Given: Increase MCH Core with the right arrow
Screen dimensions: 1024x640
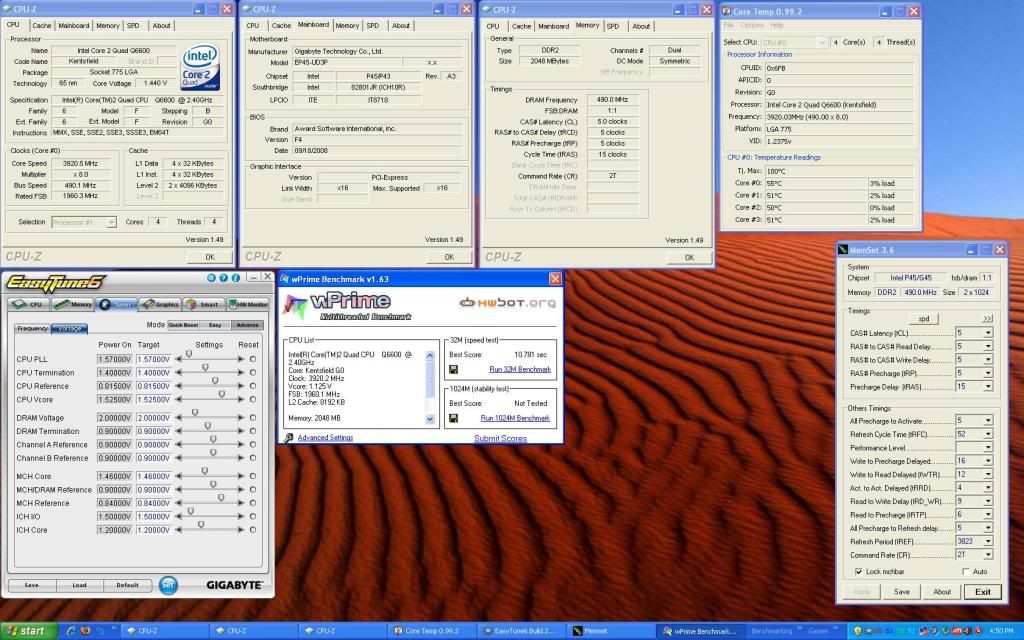Looking at the screenshot, I should coord(241,476).
